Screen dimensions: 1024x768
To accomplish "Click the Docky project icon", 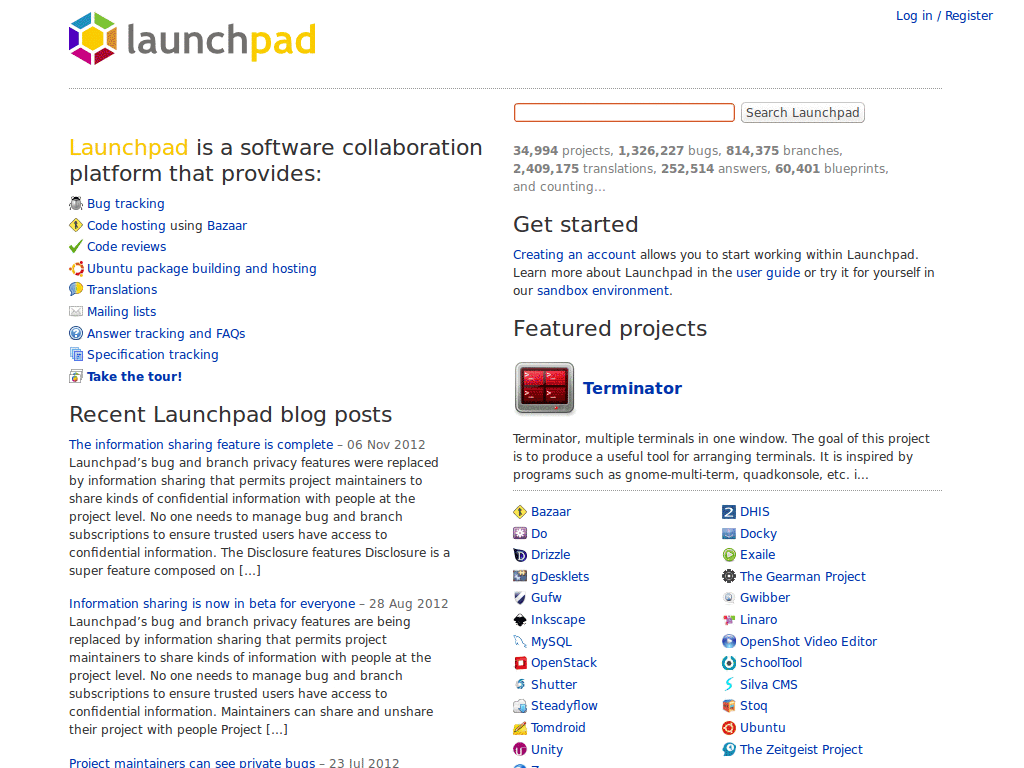I will click(x=729, y=534).
